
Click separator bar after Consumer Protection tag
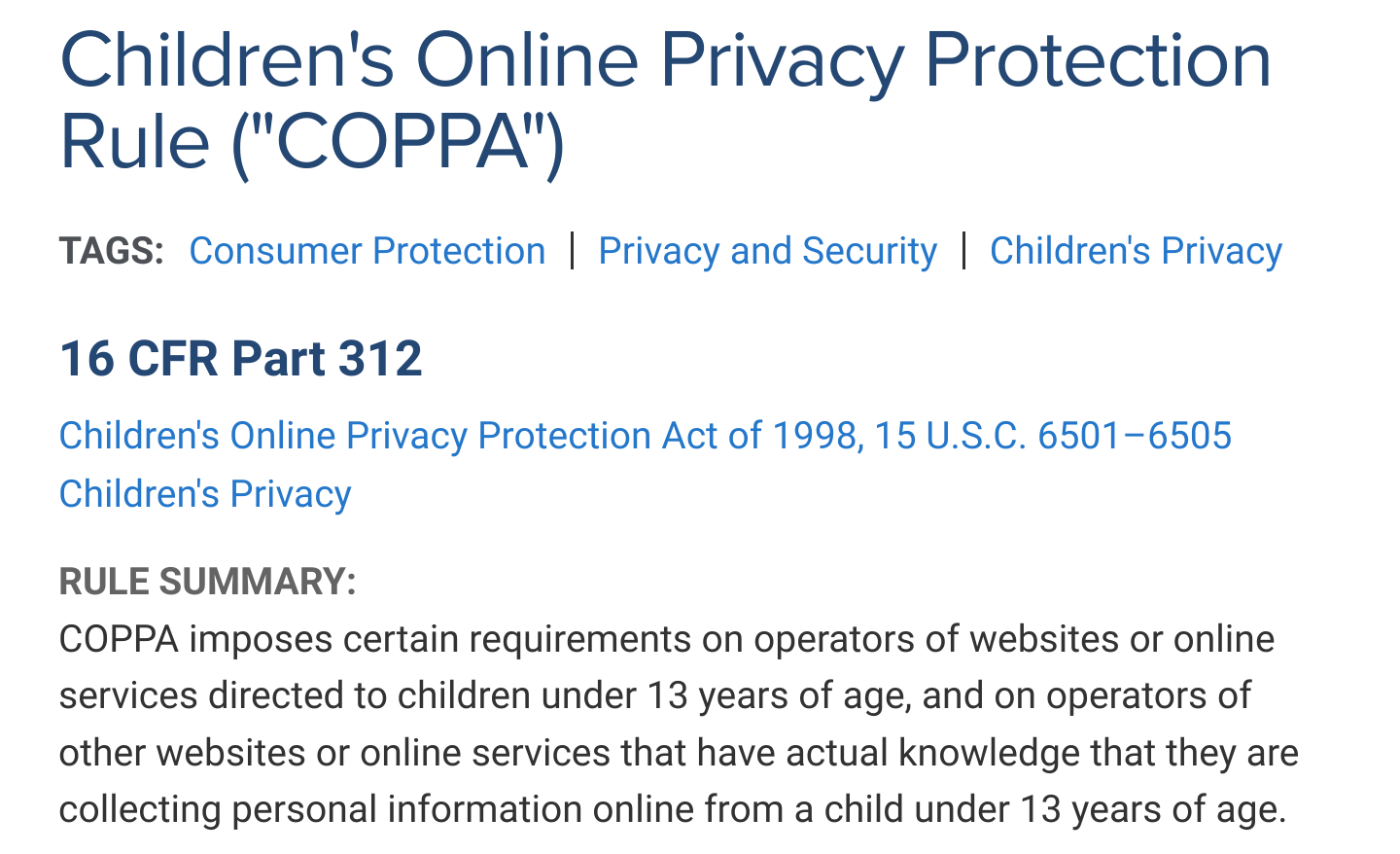pos(573,251)
